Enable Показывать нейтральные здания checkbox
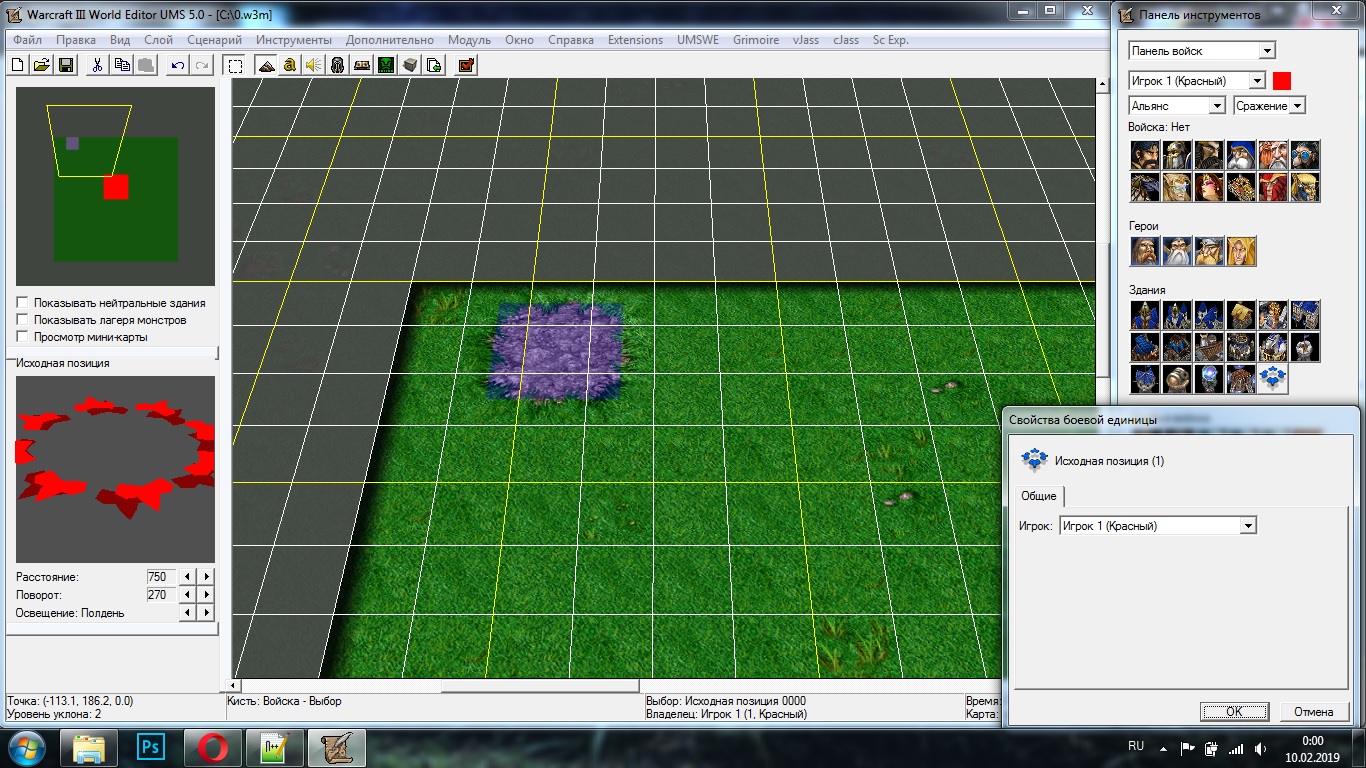The width and height of the screenshot is (1366, 768). (x=22, y=303)
